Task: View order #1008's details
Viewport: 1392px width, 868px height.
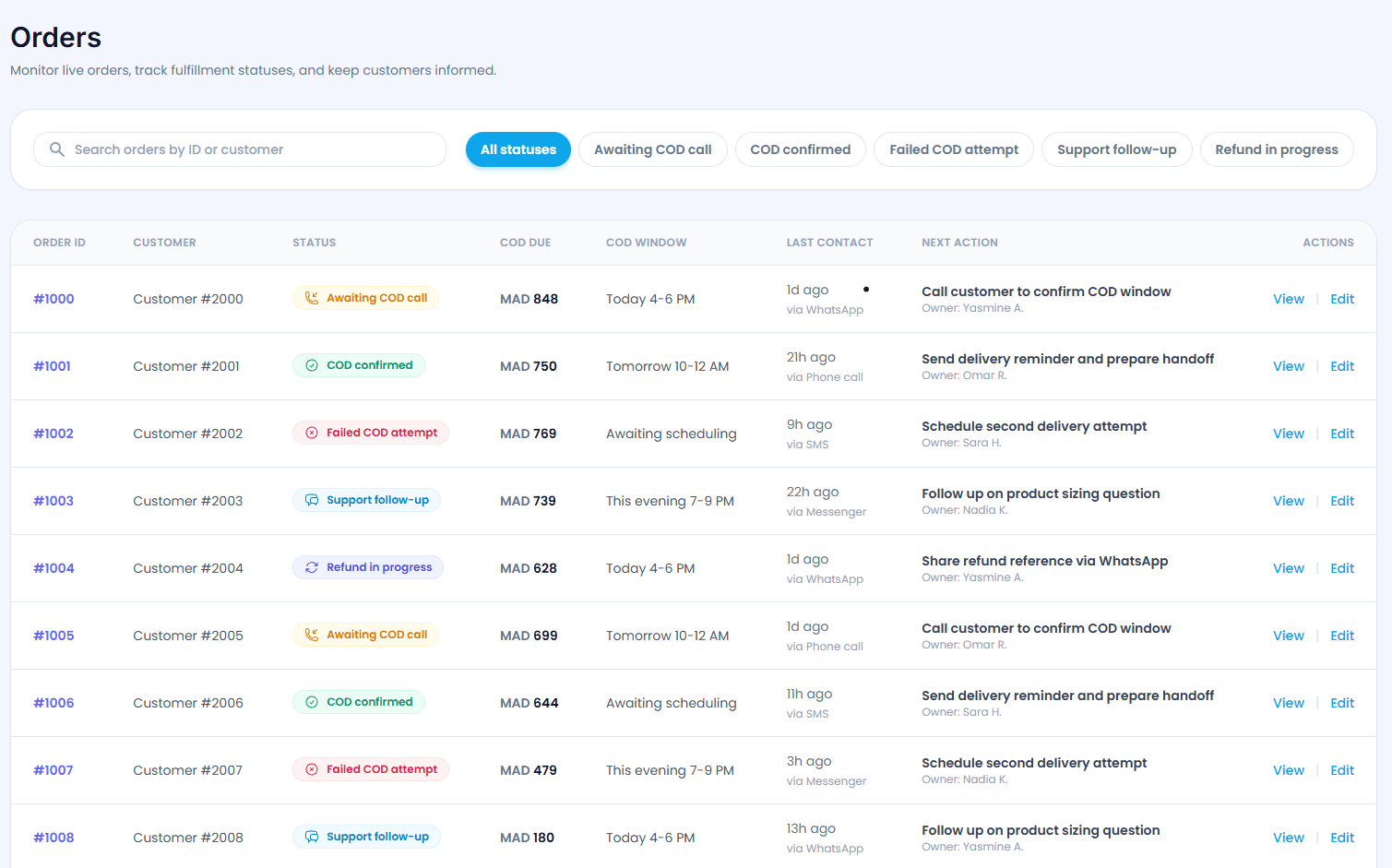Action: pos(1288,837)
